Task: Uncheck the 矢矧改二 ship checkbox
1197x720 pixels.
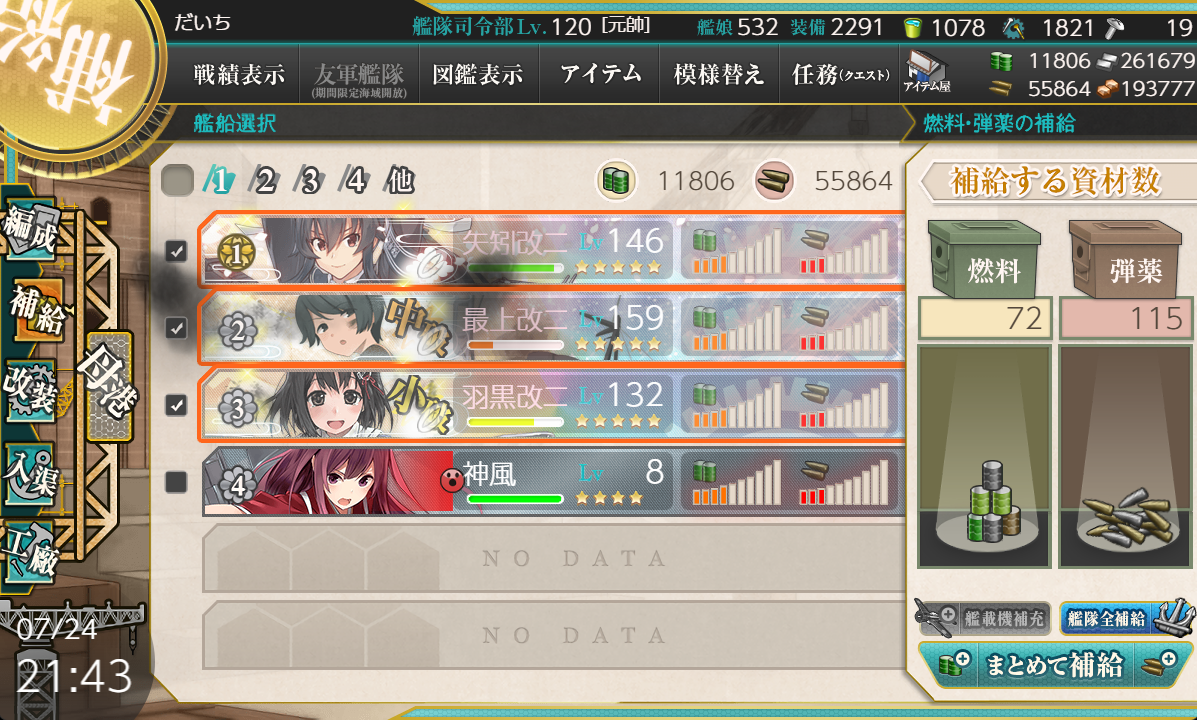Action: point(176,250)
